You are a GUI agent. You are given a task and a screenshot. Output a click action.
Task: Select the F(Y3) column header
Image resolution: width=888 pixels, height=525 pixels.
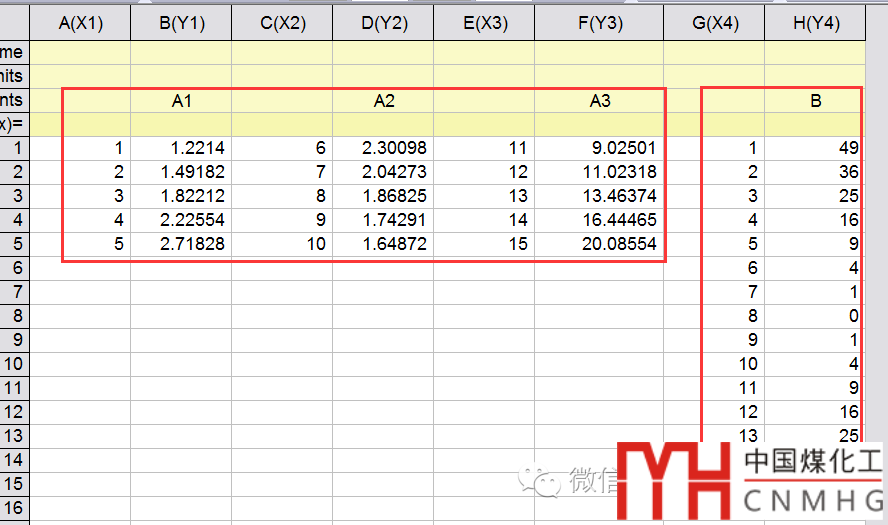click(x=598, y=24)
